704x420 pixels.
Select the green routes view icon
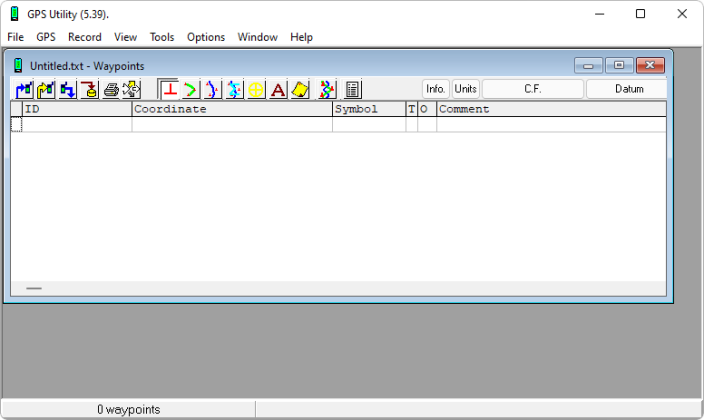(x=191, y=89)
